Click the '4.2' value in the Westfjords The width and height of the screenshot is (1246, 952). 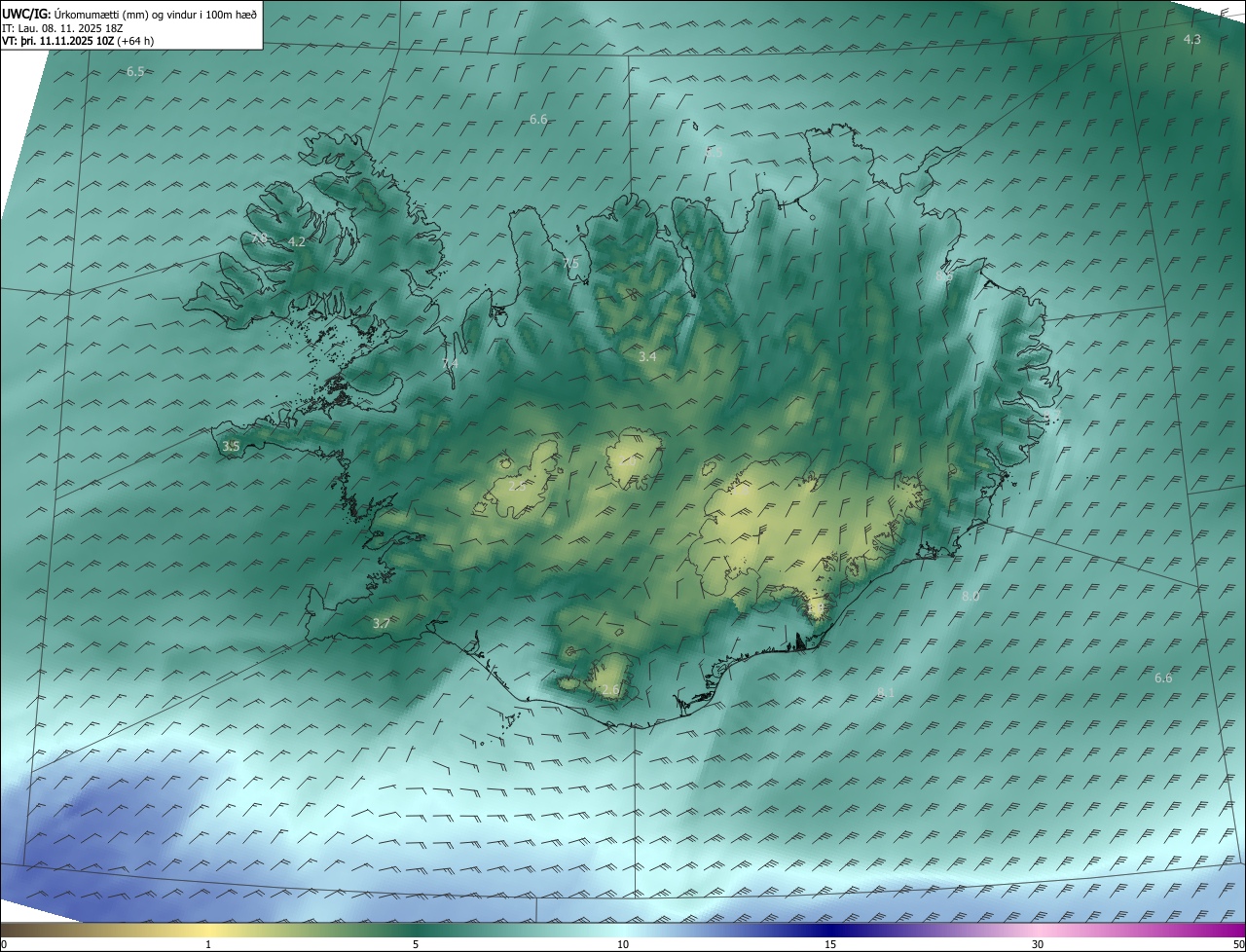297,241
